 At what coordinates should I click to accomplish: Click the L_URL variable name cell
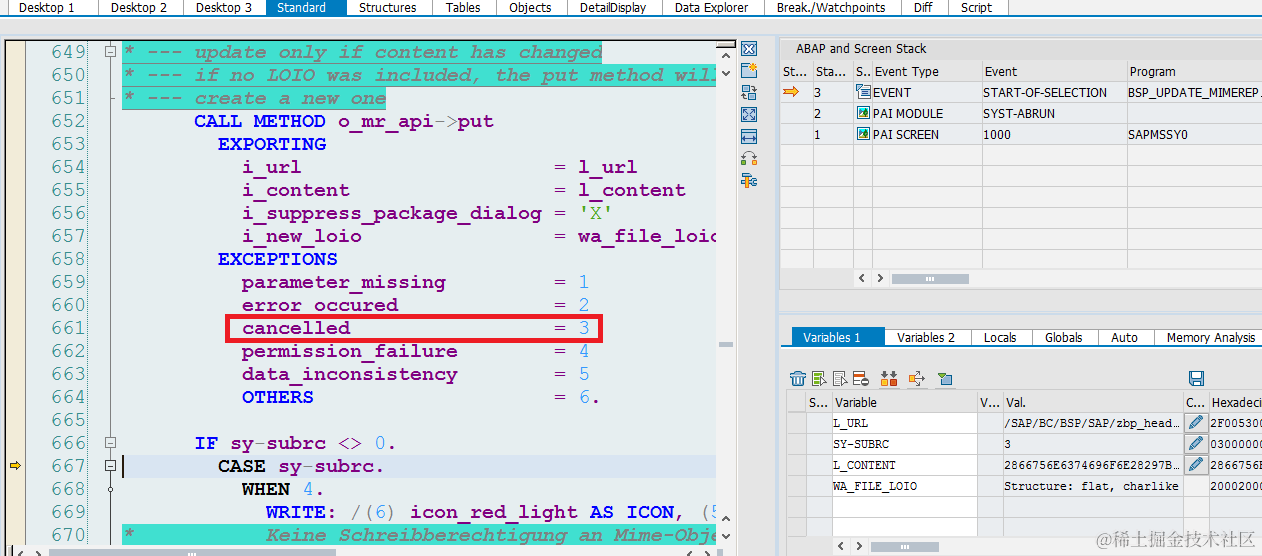[x=904, y=423]
